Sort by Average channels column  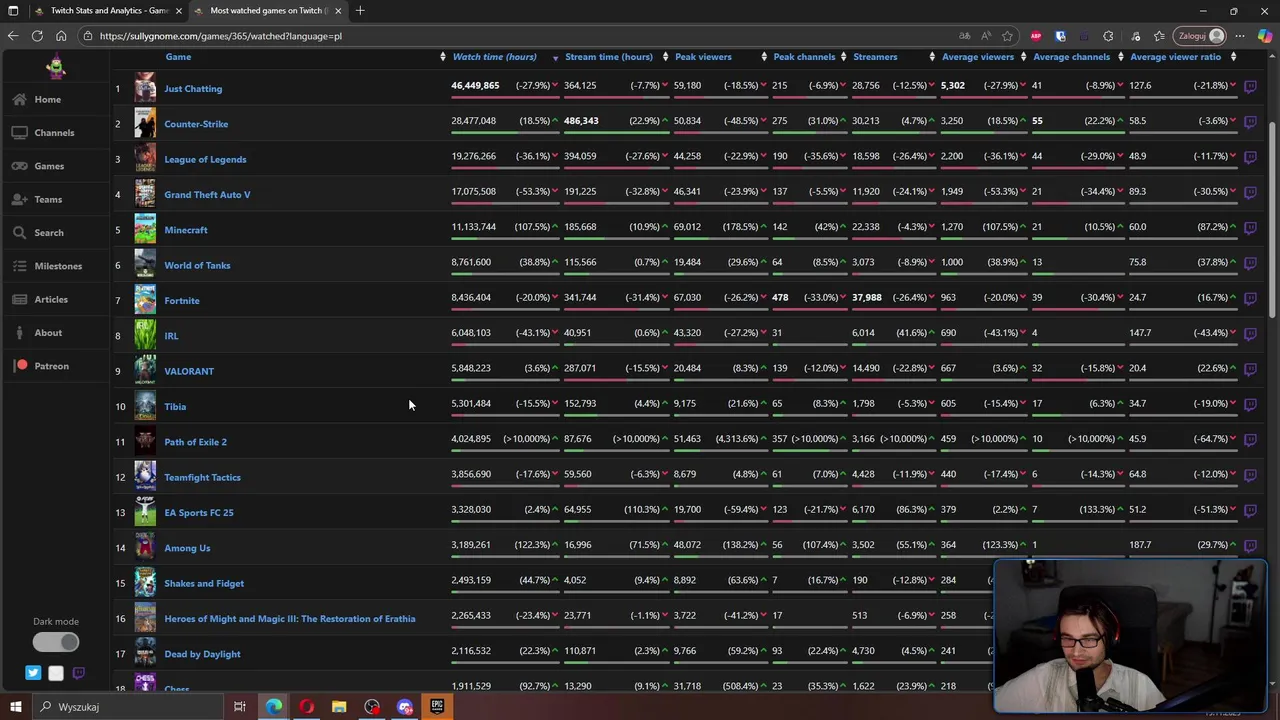click(x=1071, y=57)
